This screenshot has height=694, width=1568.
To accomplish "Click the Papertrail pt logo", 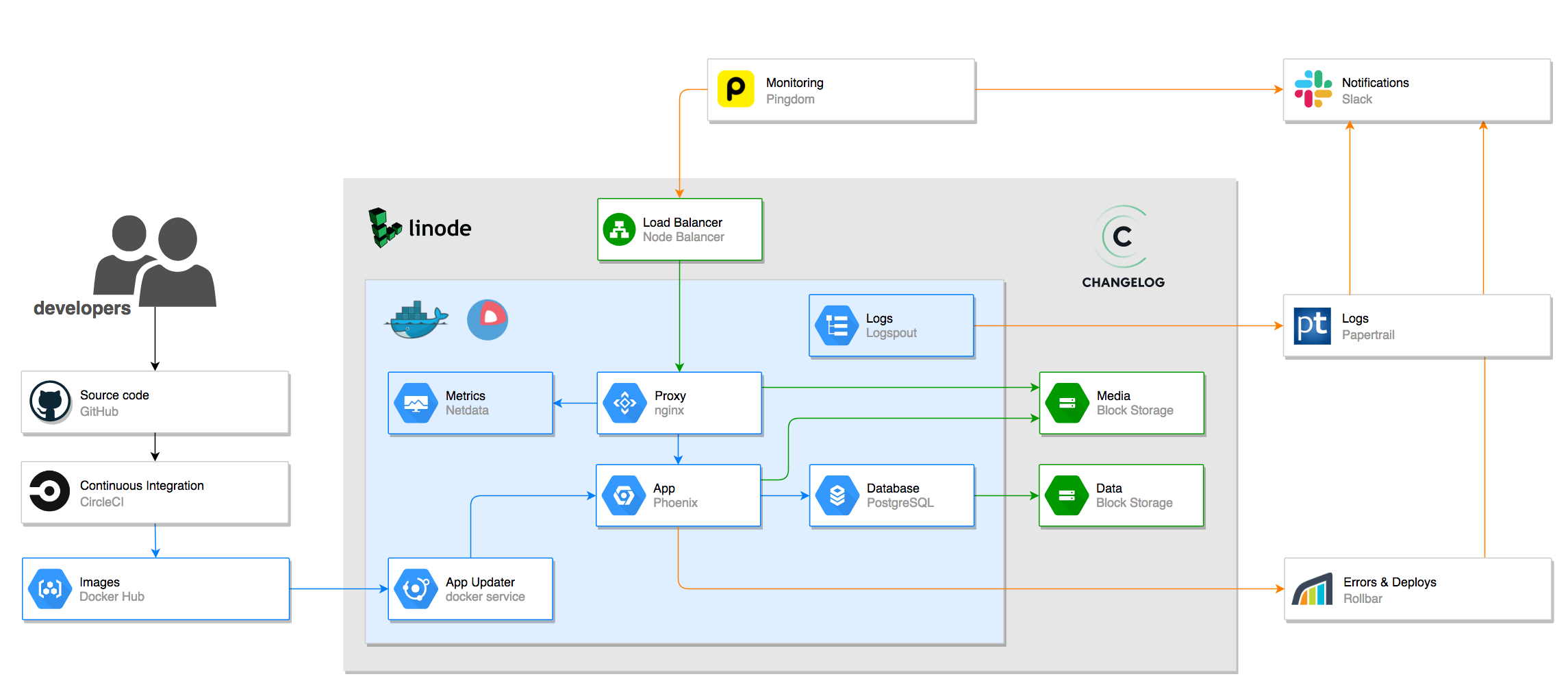I will [x=1312, y=326].
